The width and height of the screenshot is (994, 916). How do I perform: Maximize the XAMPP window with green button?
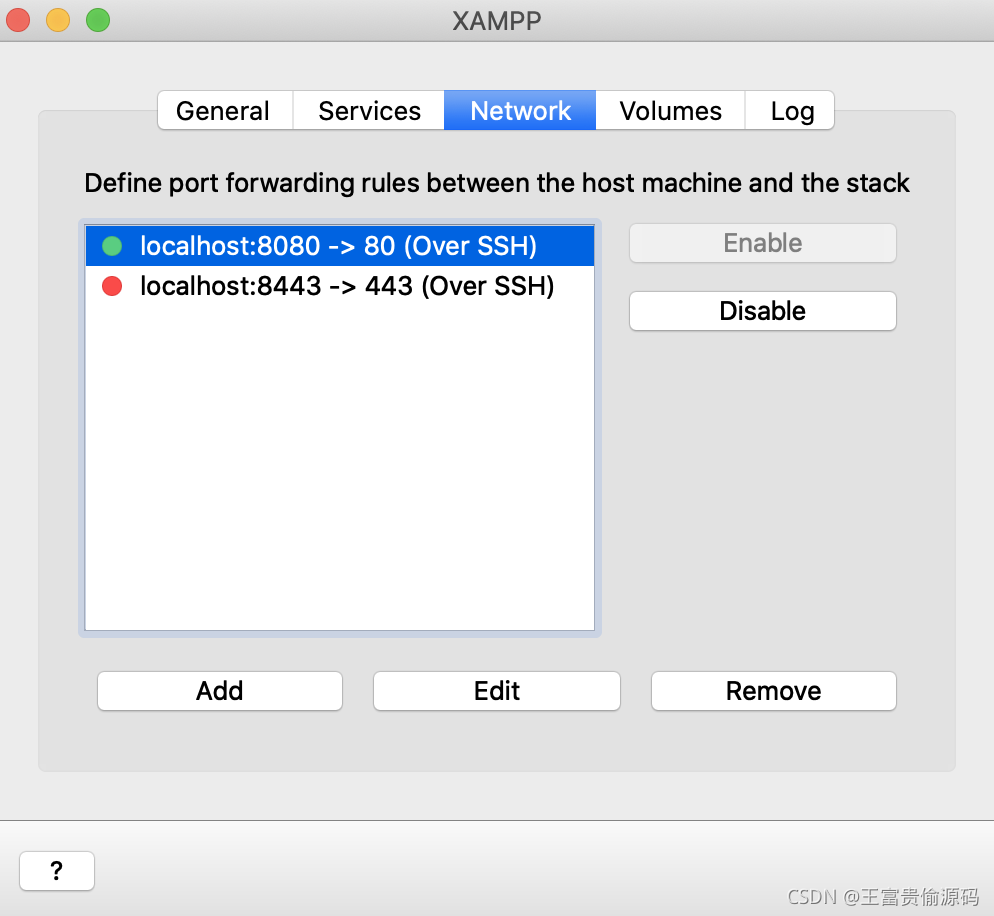tap(98, 20)
